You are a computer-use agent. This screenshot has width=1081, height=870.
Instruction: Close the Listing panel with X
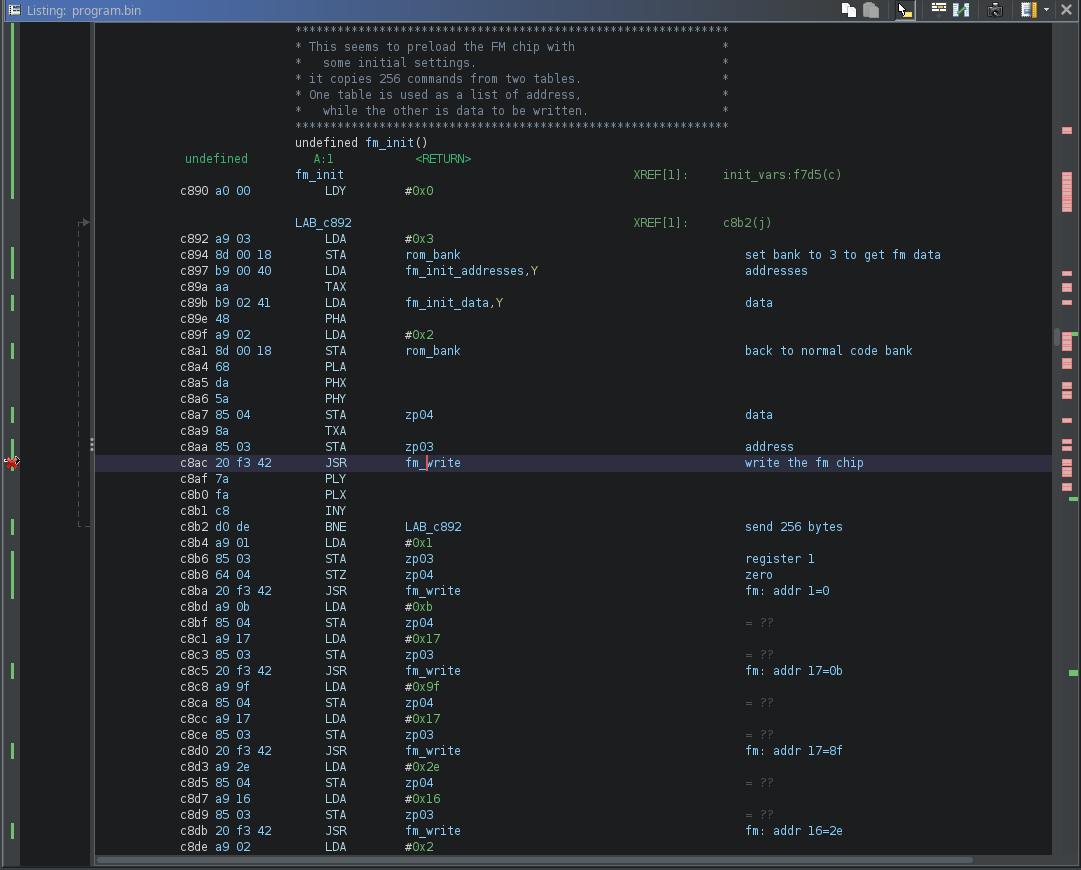tap(1066, 10)
